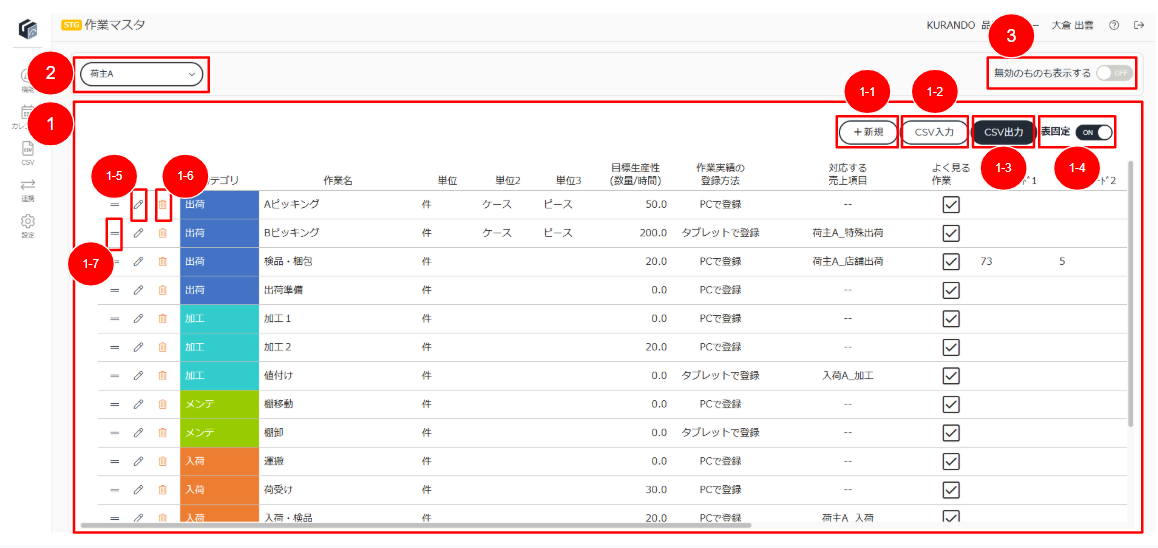The image size is (1158, 548).
Task: Click the logout icon at top right
Action: point(1138,25)
